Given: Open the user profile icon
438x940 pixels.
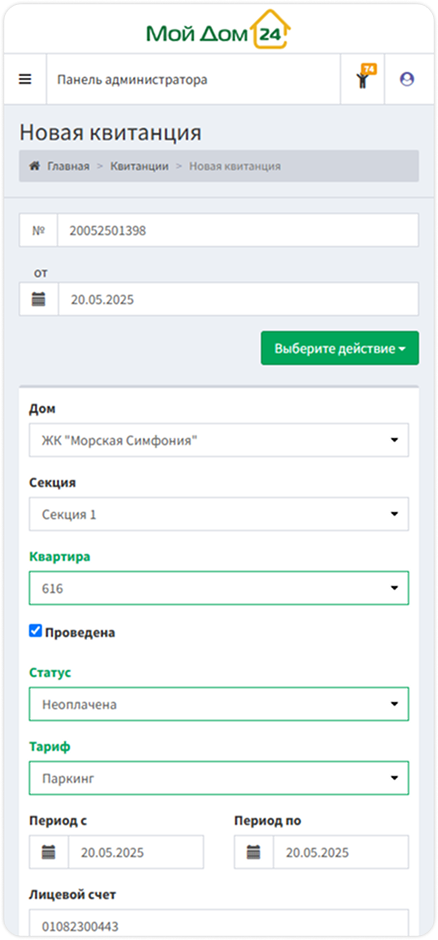Looking at the screenshot, I should tap(407, 79).
